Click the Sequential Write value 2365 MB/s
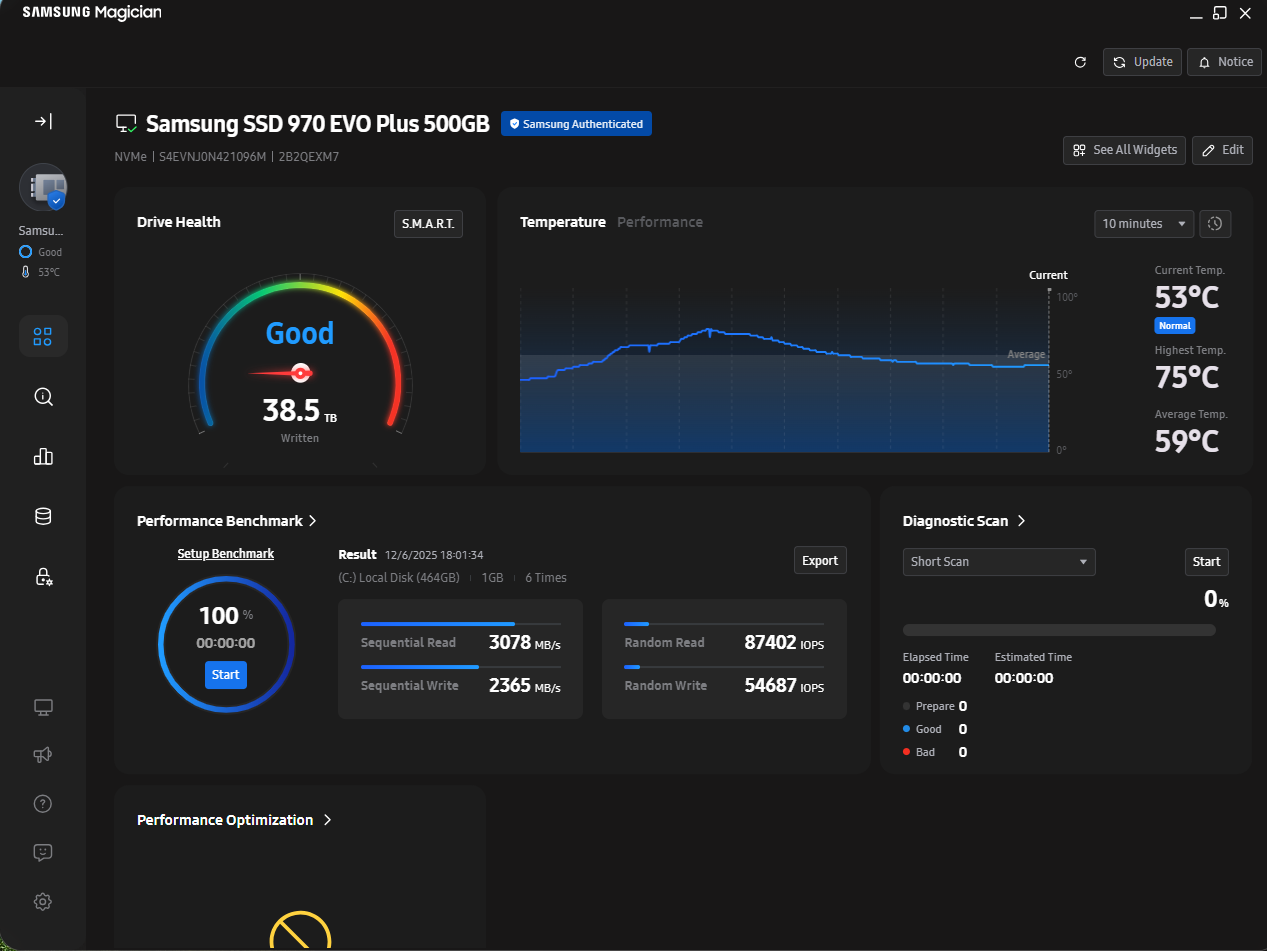This screenshot has height=951, width=1267. pos(525,686)
